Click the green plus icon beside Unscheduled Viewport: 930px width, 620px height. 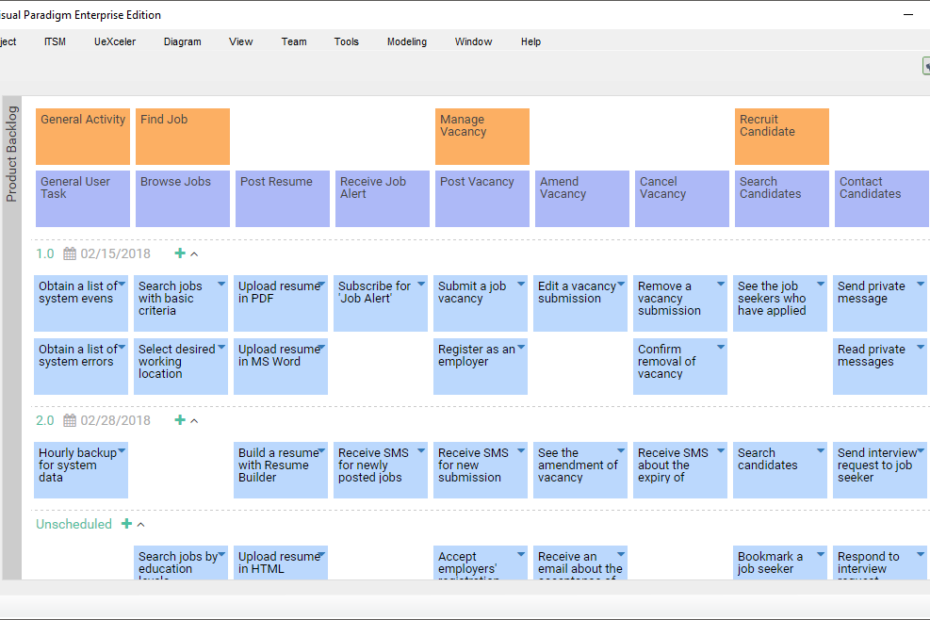point(127,524)
